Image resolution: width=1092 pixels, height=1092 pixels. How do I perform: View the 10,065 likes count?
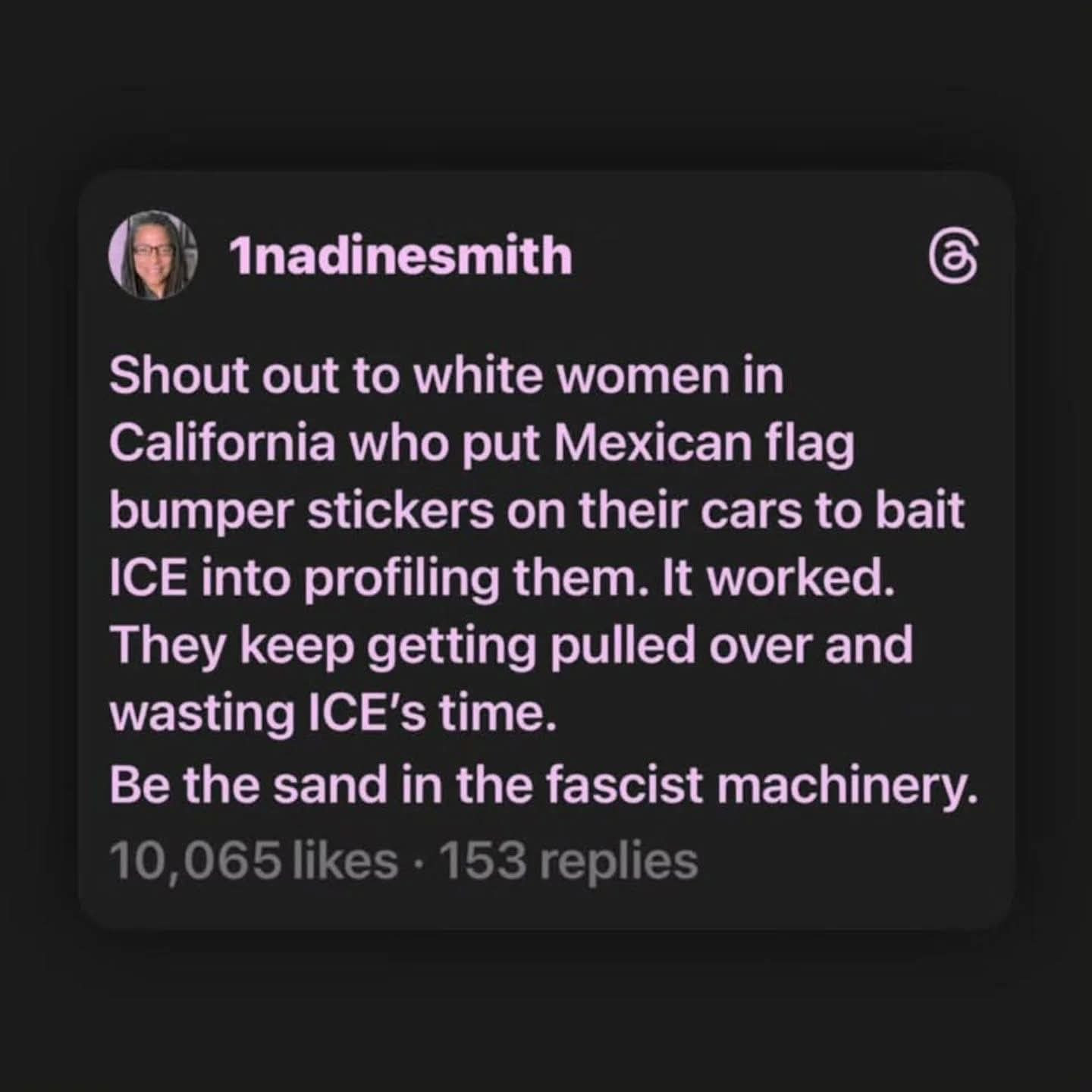click(254, 861)
